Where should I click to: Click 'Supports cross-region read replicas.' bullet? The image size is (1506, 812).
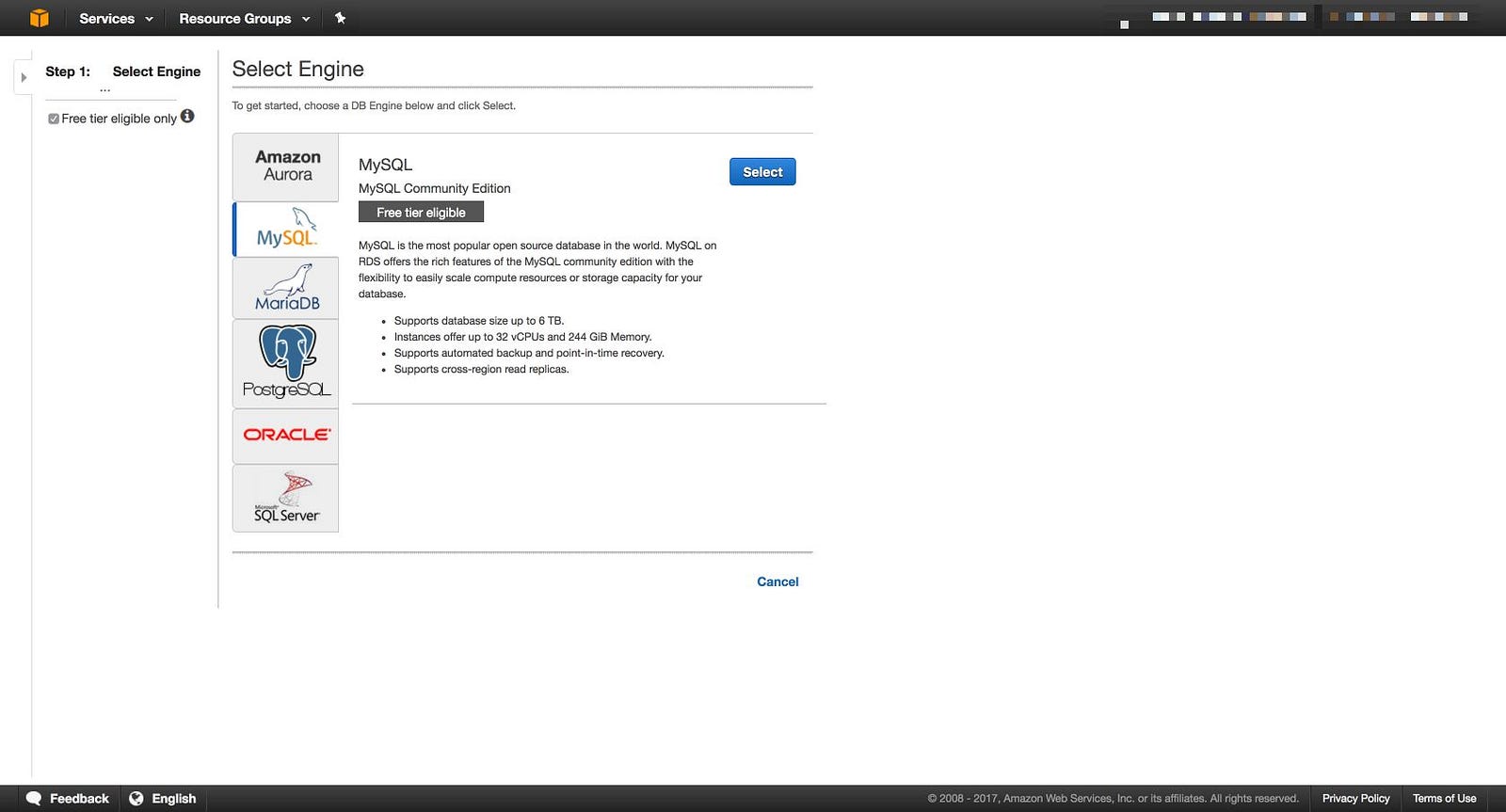click(x=482, y=369)
